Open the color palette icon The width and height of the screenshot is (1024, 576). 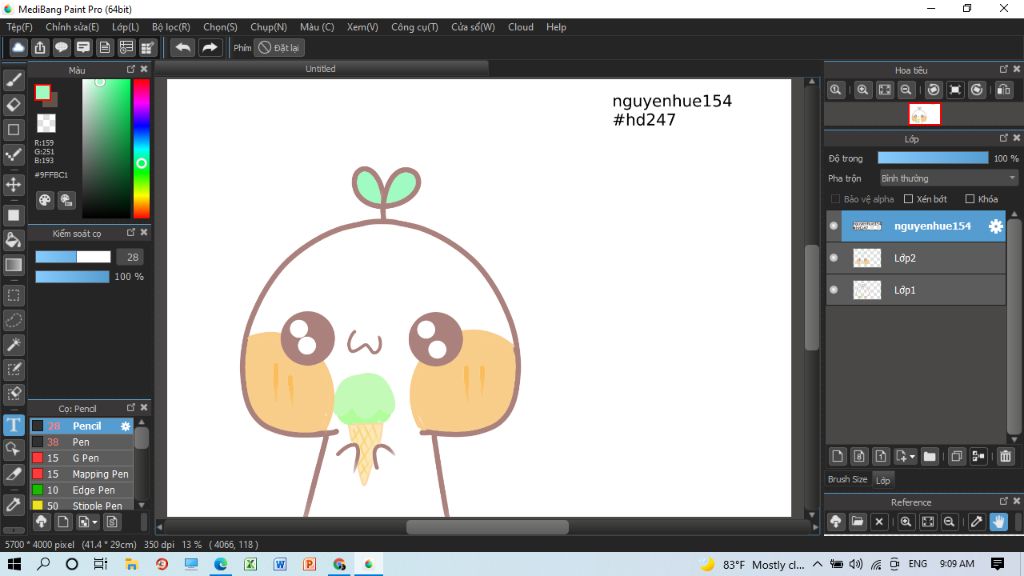coord(44,200)
